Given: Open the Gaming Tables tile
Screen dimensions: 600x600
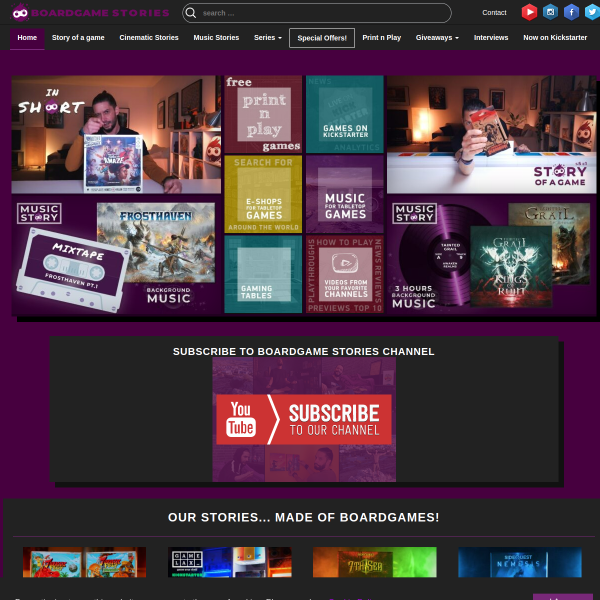Looking at the screenshot, I should 263,274.
